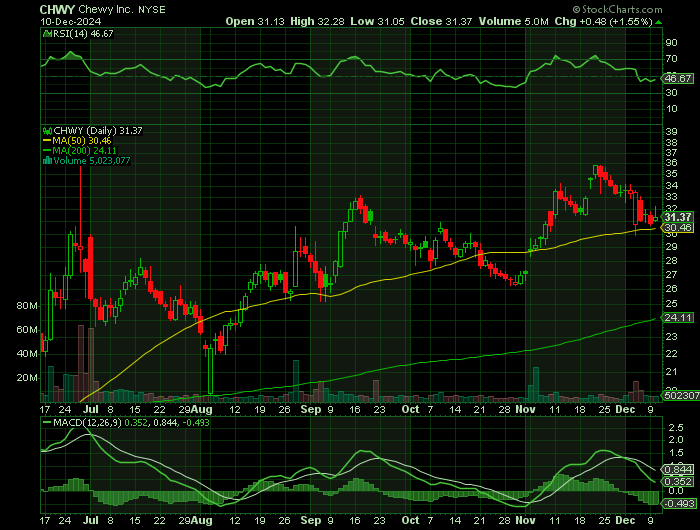The width and height of the screenshot is (700, 530).
Task: Click the 'MA(50) 30.46' legend label
Action: pos(82,141)
